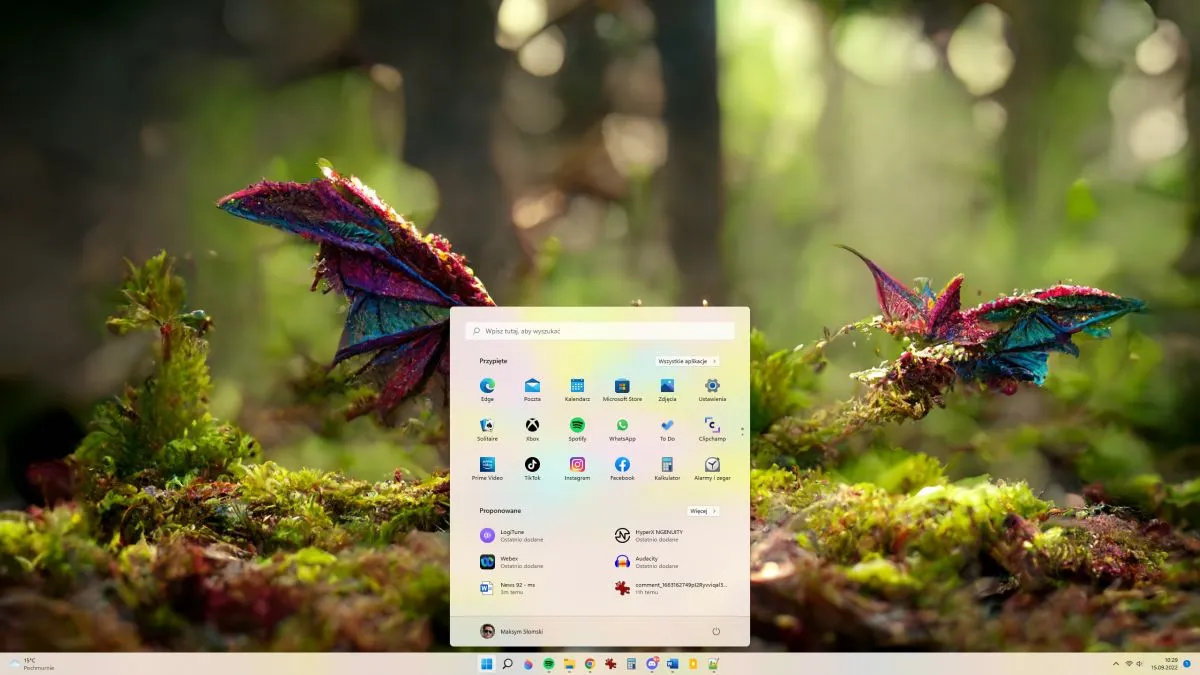Launch TikTok from the Start menu
The image size is (1200, 675).
coord(531,469)
